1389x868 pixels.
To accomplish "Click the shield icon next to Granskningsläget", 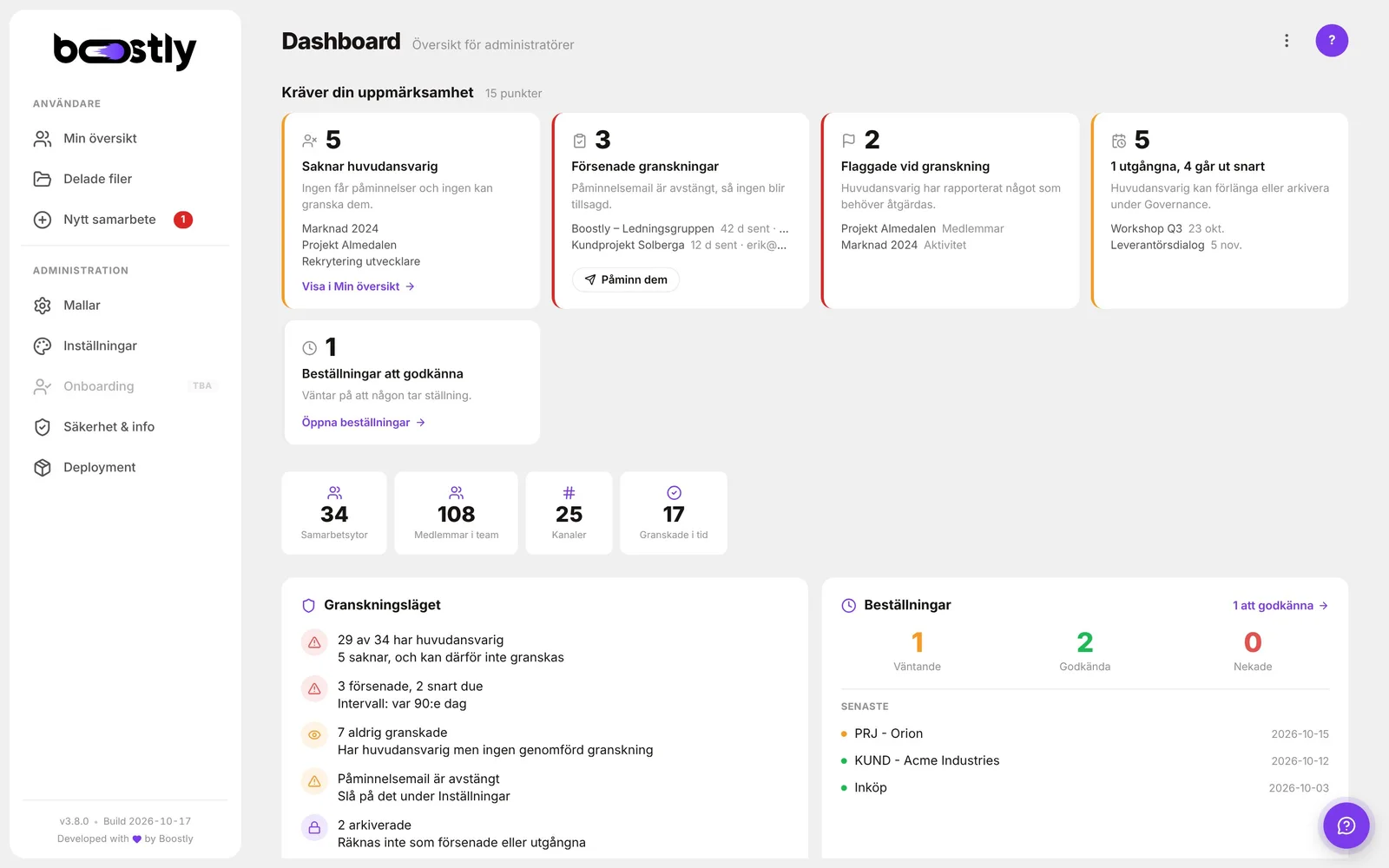I will click(308, 606).
